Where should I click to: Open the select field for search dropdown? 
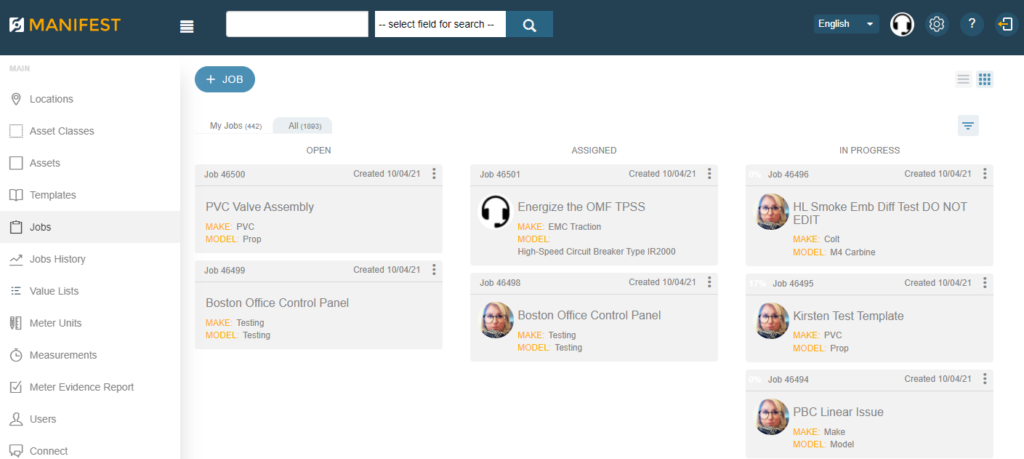click(440, 24)
